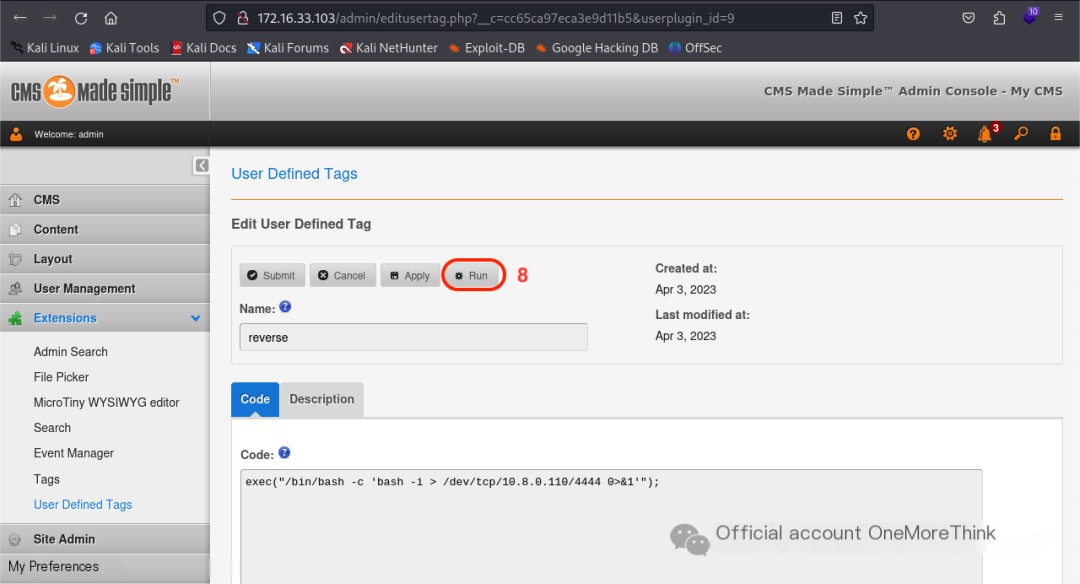Go forward with the browser forward arrow
Screen dimensions: 1080x584
[50, 18]
